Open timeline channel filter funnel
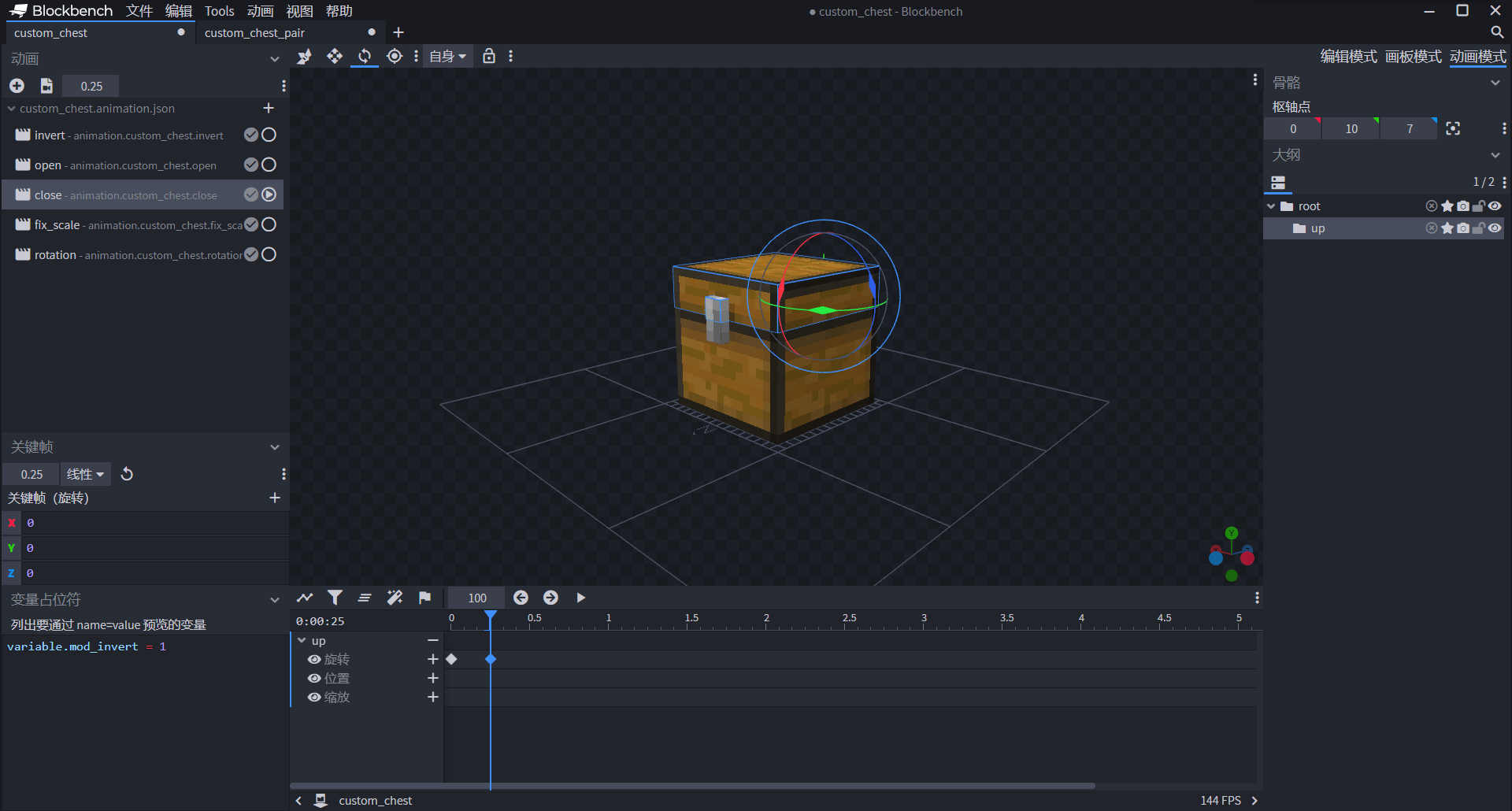Image resolution: width=1512 pixels, height=811 pixels. 335,598
